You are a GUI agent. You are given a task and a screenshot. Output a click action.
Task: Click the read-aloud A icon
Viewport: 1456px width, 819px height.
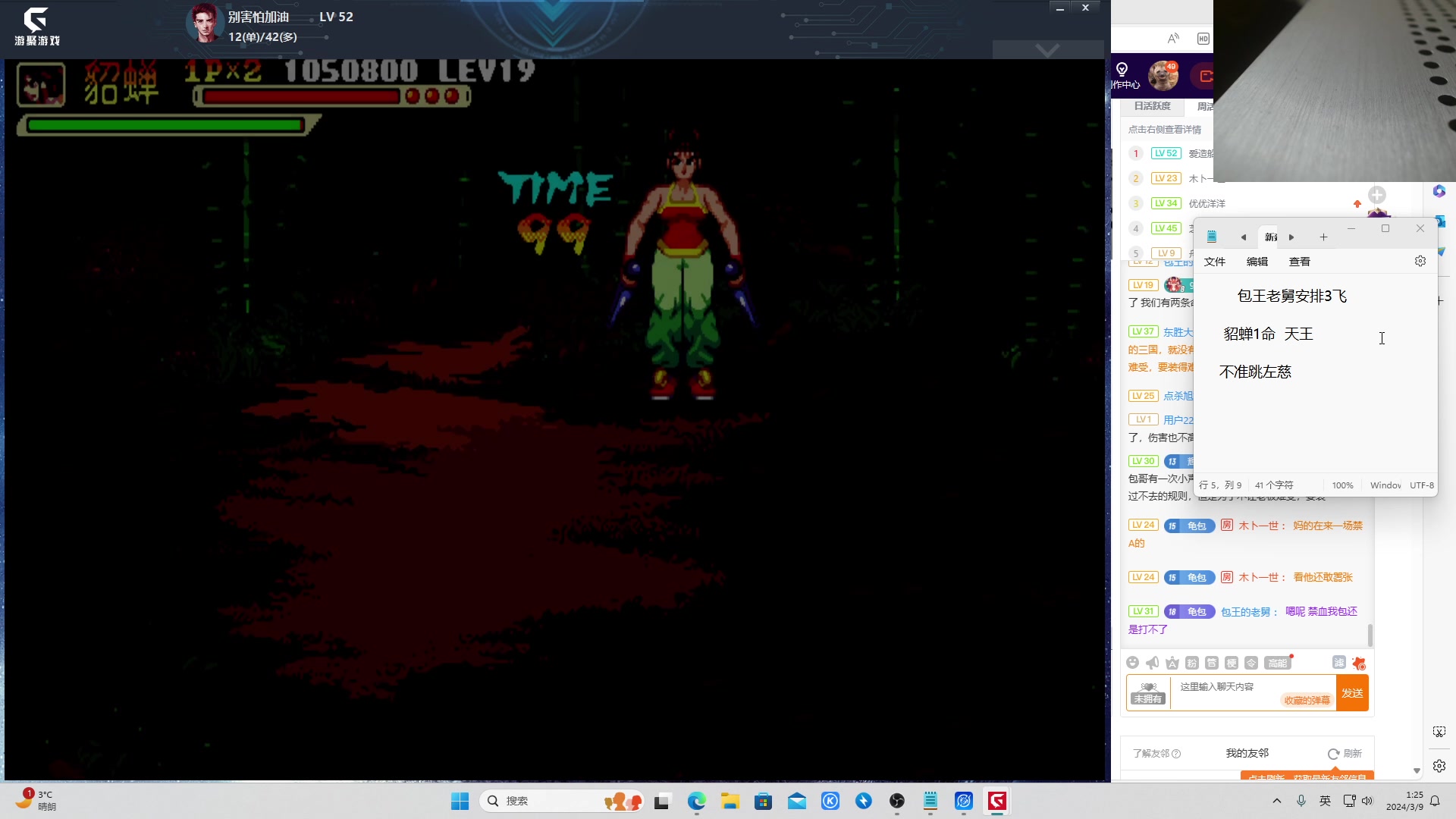click(1173, 39)
